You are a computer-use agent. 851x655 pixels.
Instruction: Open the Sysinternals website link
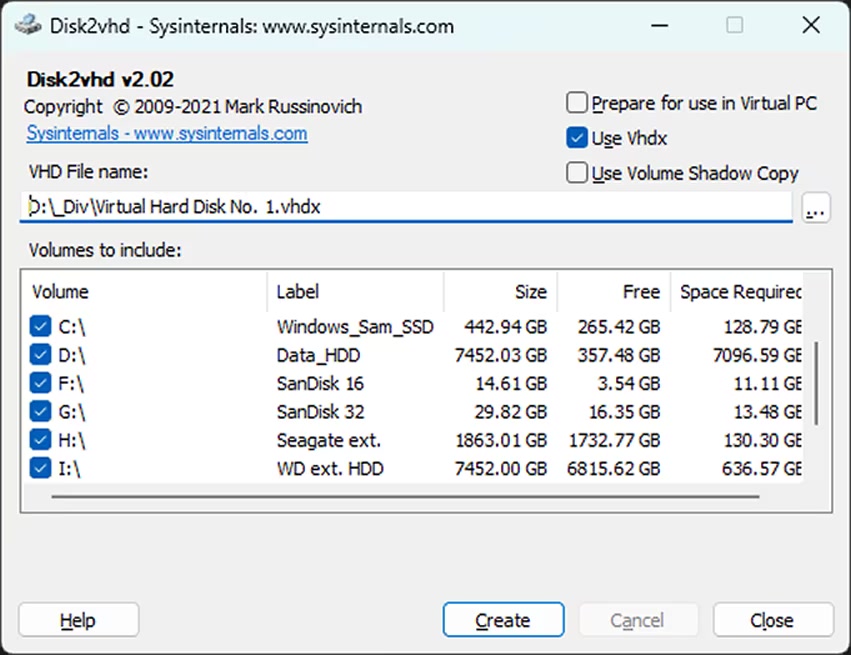[x=167, y=133]
